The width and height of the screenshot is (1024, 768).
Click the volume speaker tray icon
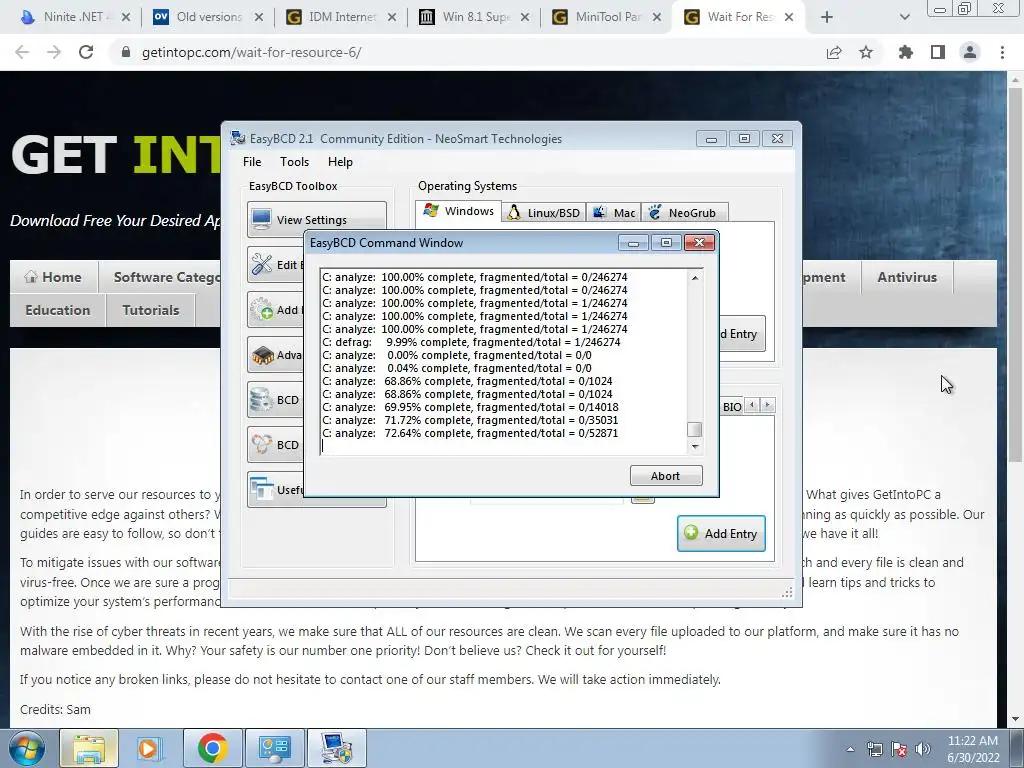(923, 749)
